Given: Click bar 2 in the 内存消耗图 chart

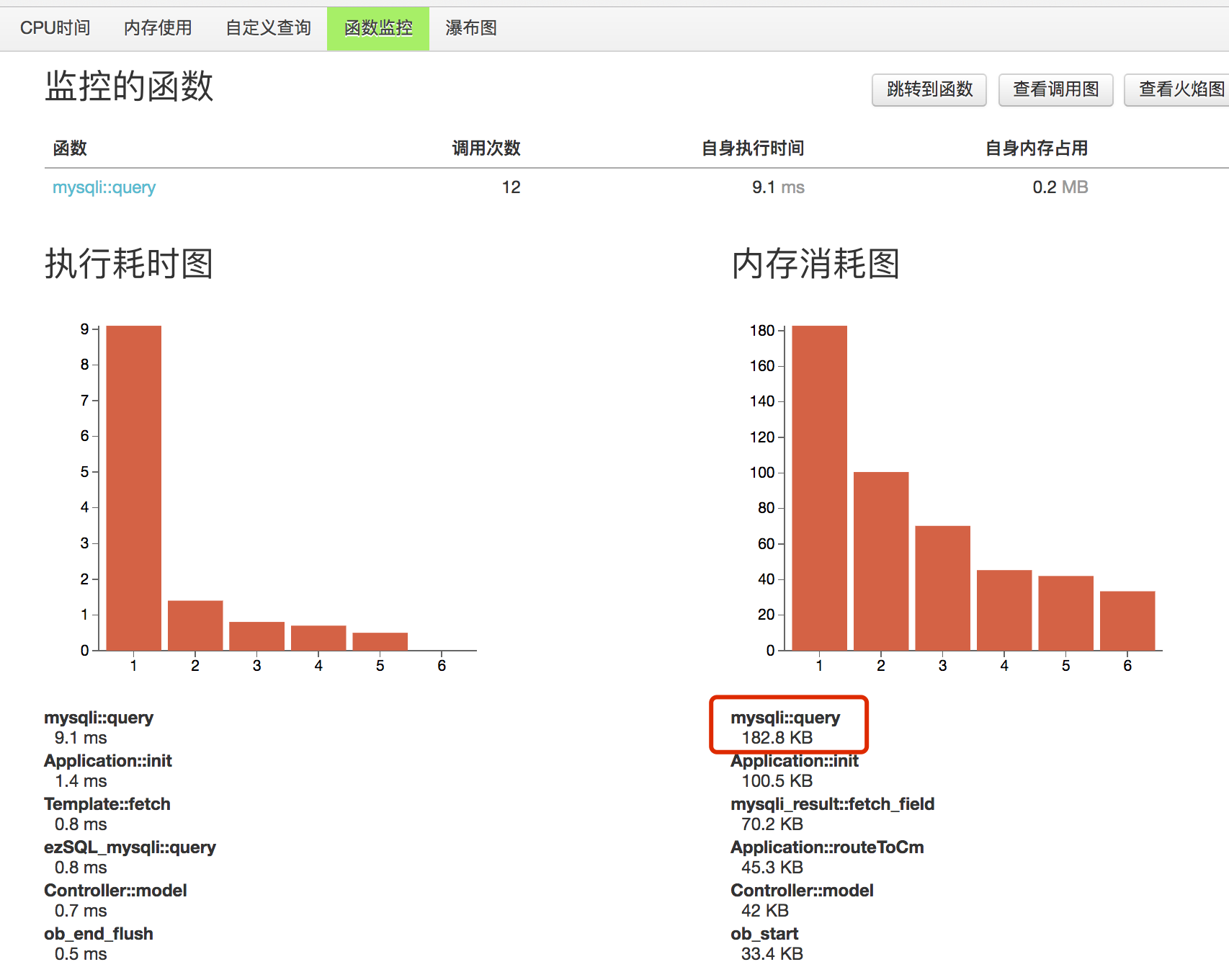Looking at the screenshot, I should [x=881, y=561].
